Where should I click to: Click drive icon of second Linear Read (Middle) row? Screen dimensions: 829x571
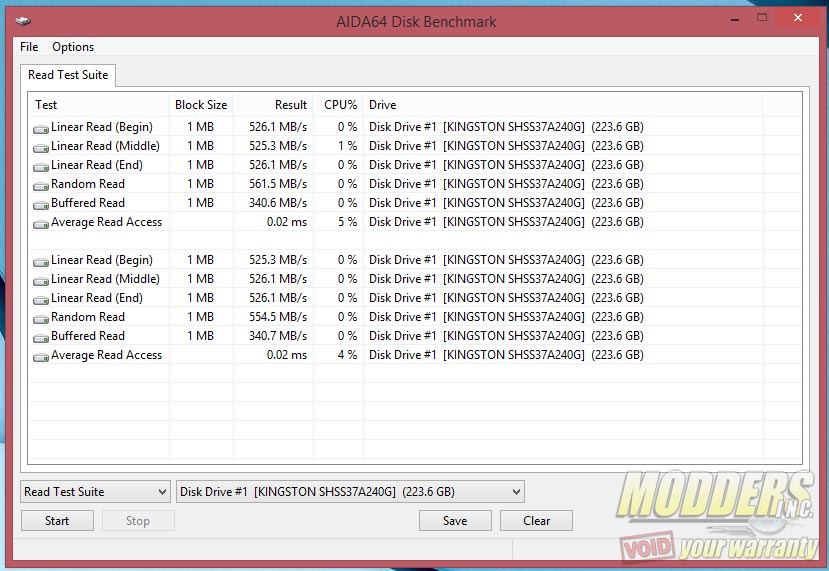pyautogui.click(x=41, y=281)
